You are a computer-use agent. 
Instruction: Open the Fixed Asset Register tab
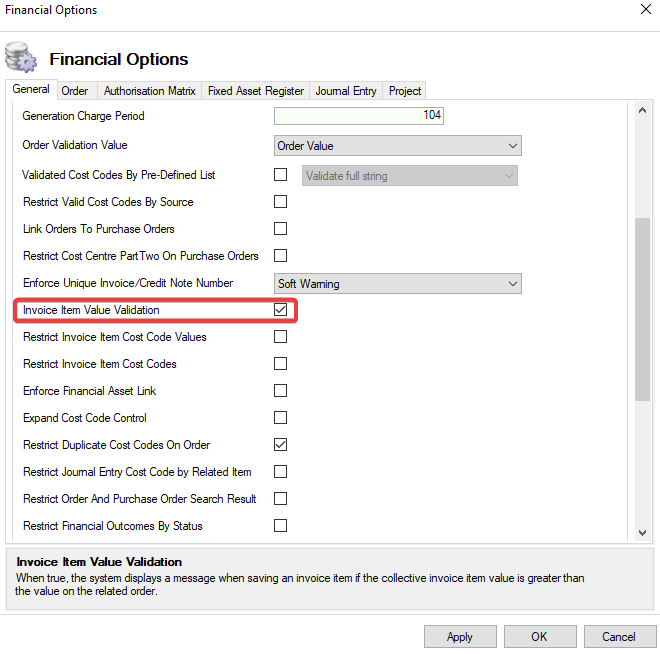pyautogui.click(x=256, y=91)
